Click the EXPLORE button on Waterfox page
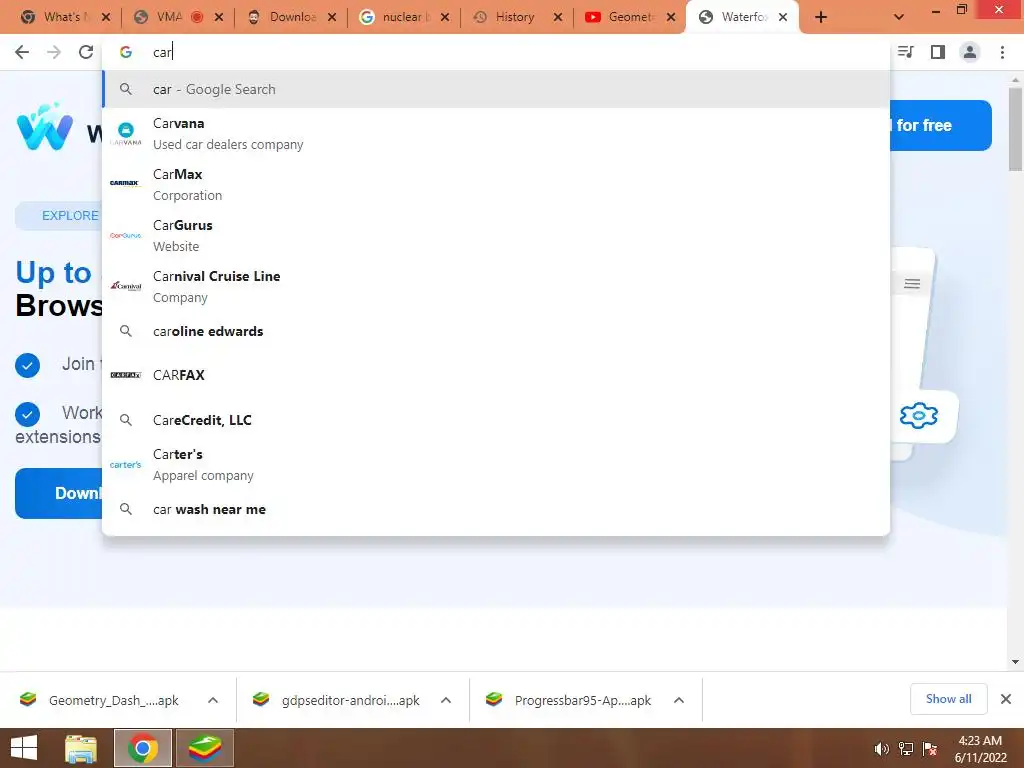 pos(59,216)
